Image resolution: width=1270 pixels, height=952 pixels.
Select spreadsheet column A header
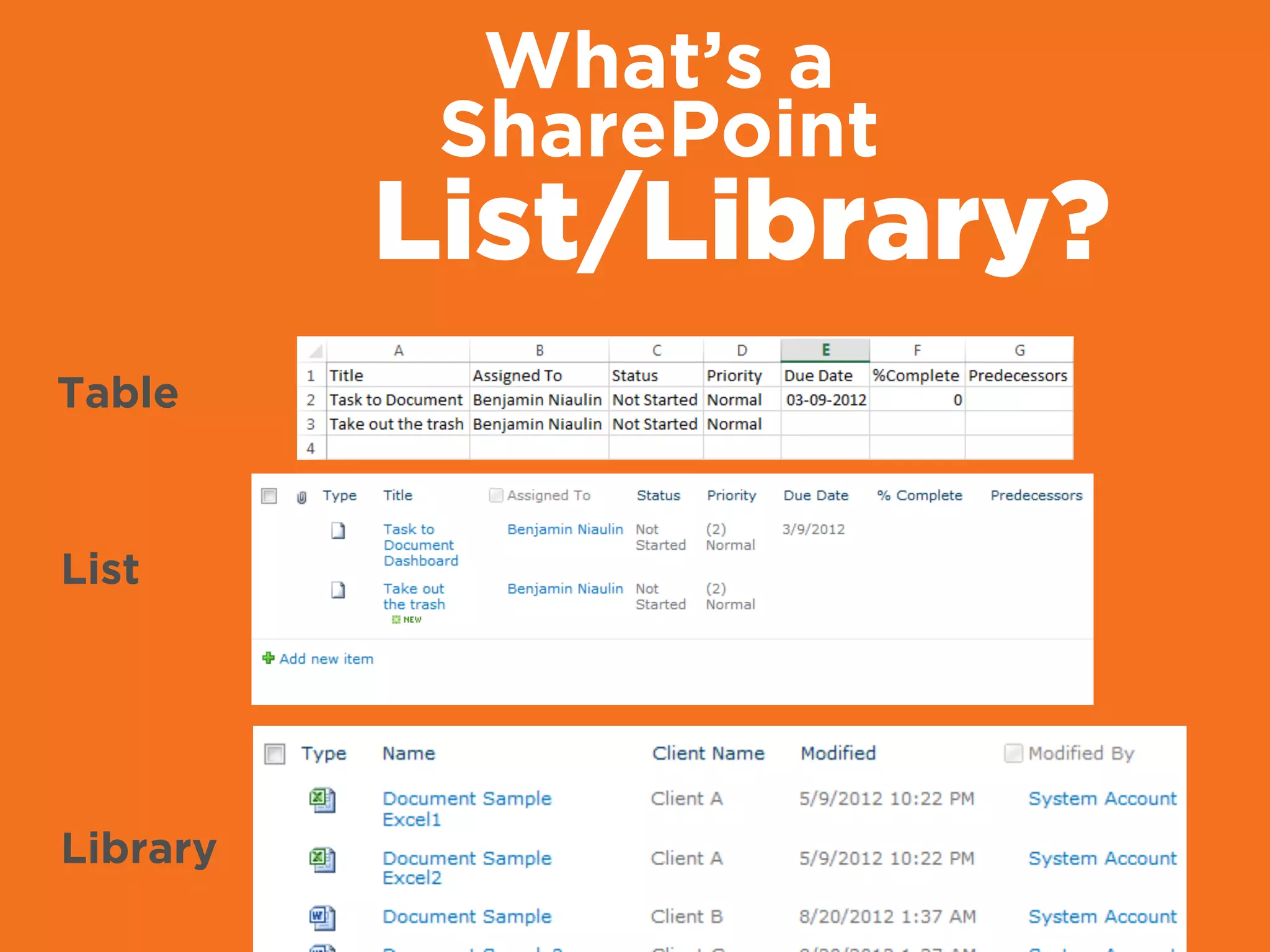[398, 350]
